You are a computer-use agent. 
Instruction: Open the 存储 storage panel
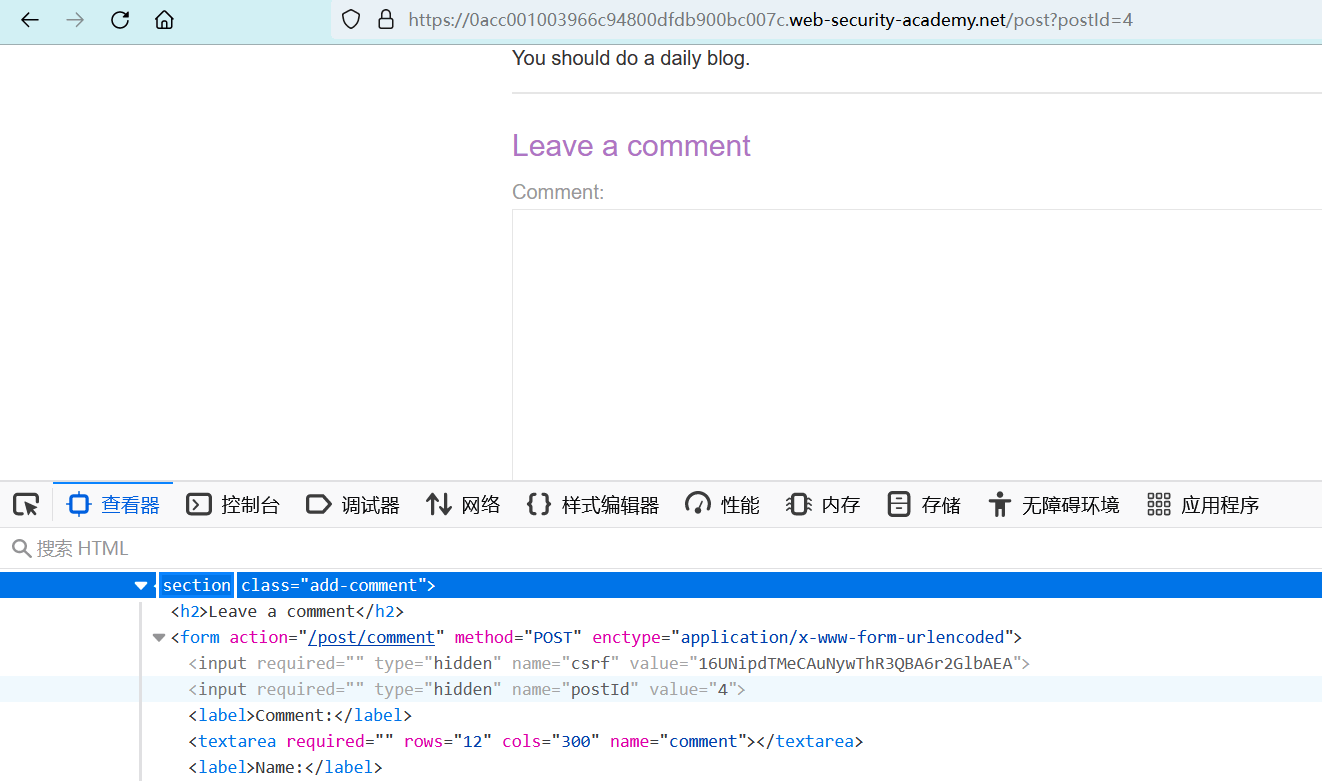924,505
